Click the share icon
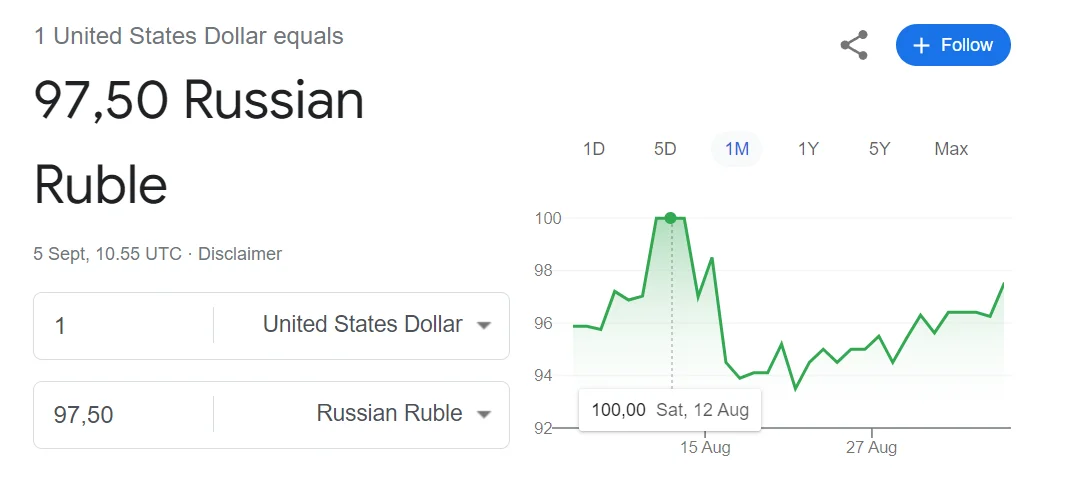This screenshot has width=1070, height=479. (853, 45)
